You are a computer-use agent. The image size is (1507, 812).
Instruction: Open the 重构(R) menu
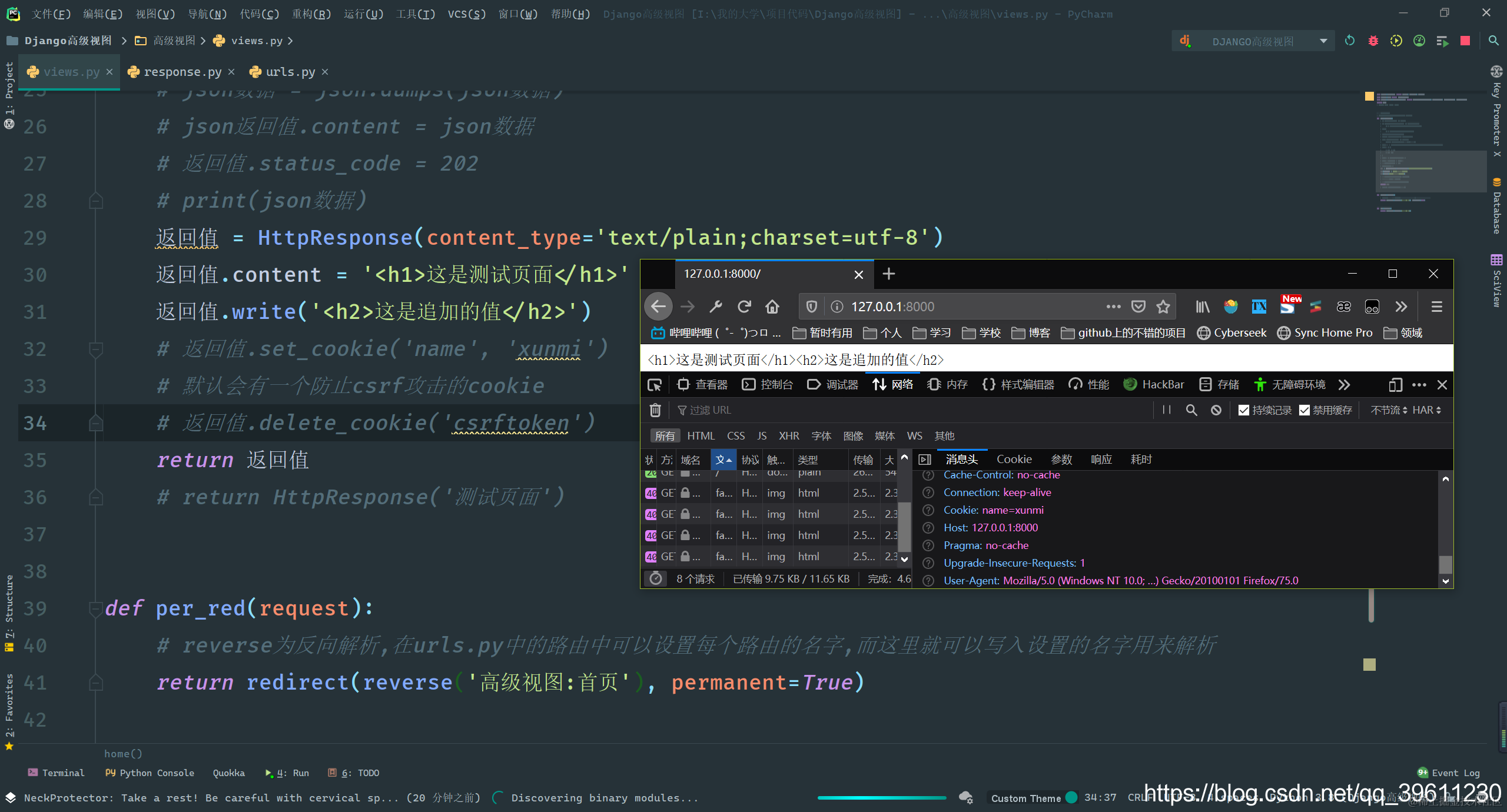311,14
